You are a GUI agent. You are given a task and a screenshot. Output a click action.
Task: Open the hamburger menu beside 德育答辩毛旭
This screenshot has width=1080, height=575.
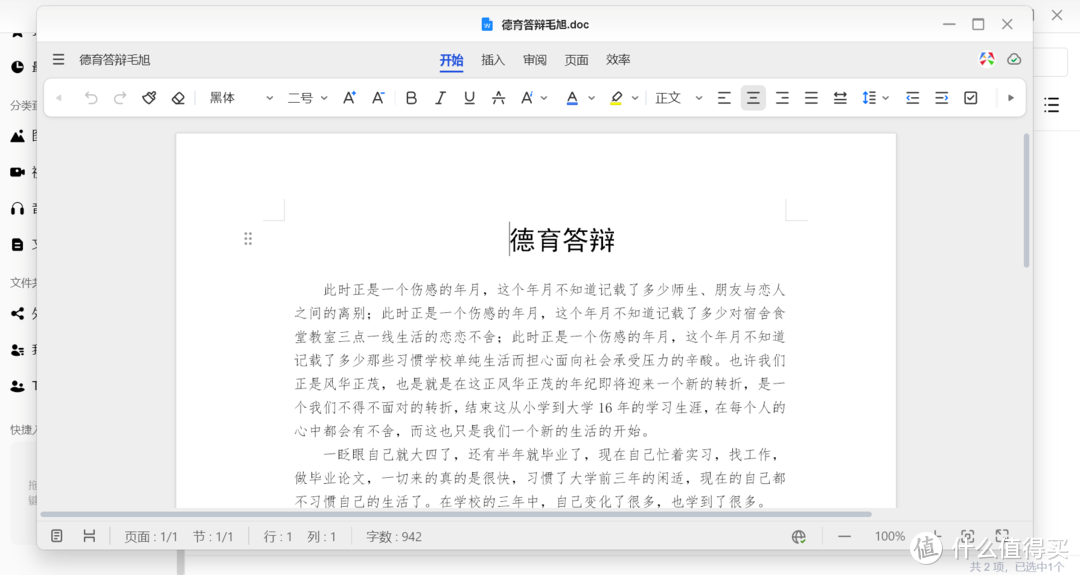pos(59,60)
